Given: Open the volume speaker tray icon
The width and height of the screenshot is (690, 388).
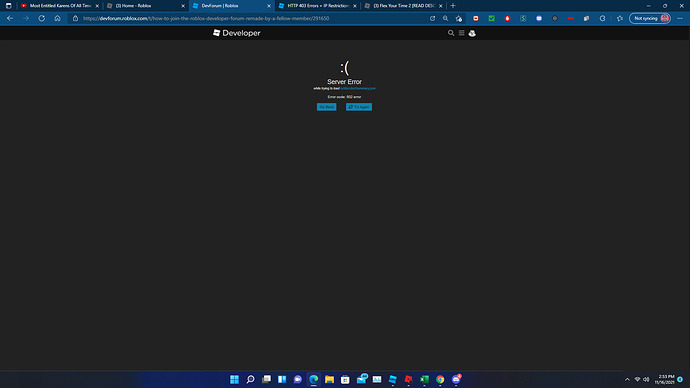Looking at the screenshot, I should click(646, 379).
